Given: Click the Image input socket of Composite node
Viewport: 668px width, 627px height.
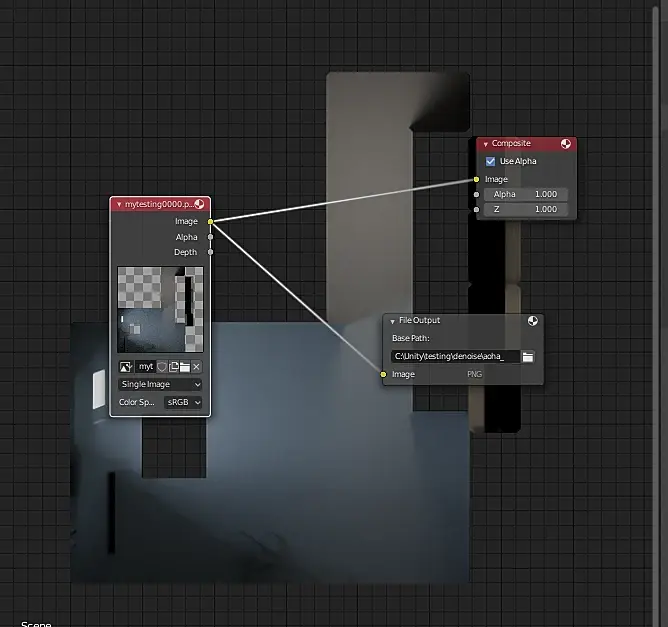Looking at the screenshot, I should [x=476, y=179].
